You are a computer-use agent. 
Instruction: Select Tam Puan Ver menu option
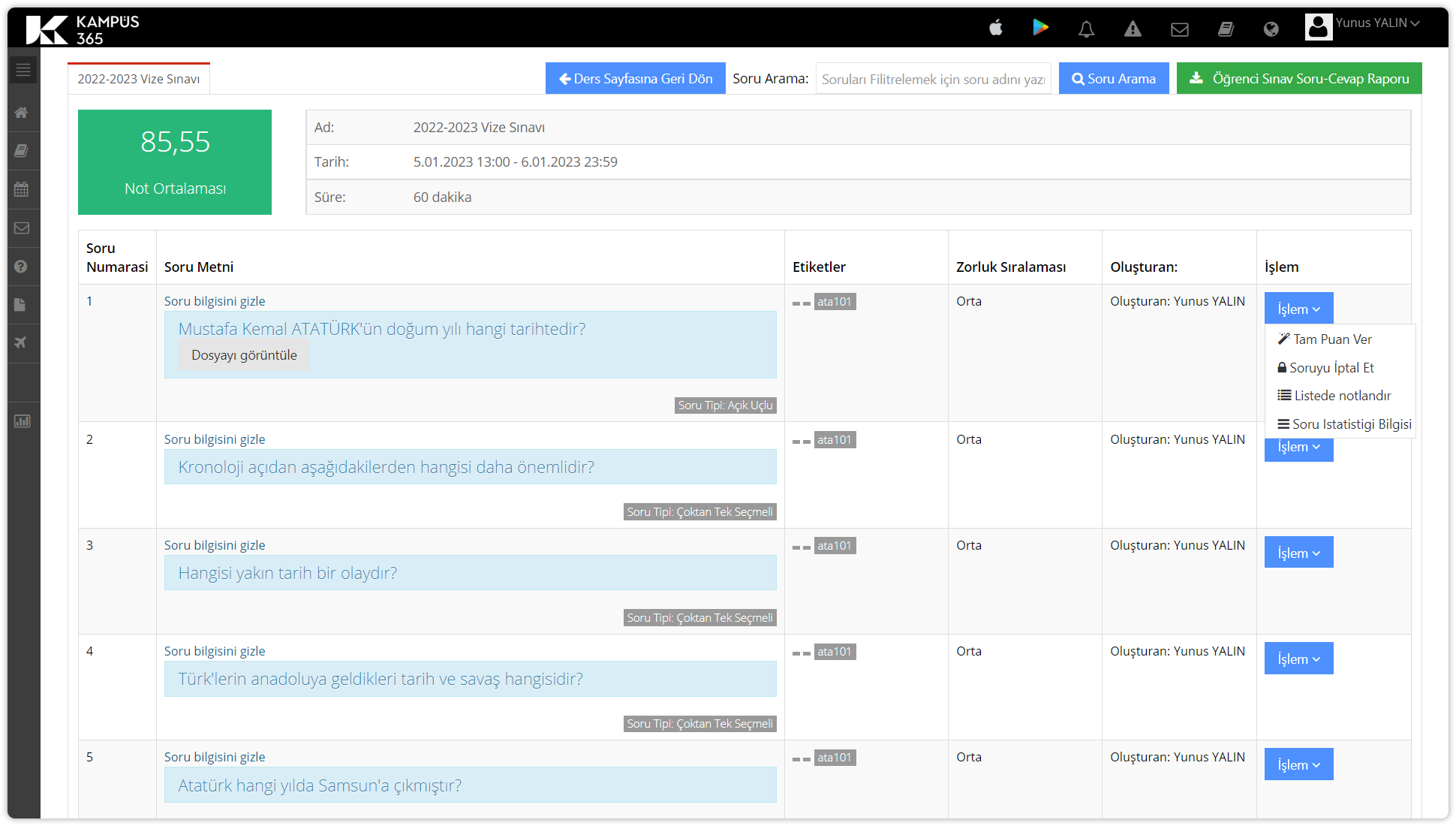(x=1325, y=339)
